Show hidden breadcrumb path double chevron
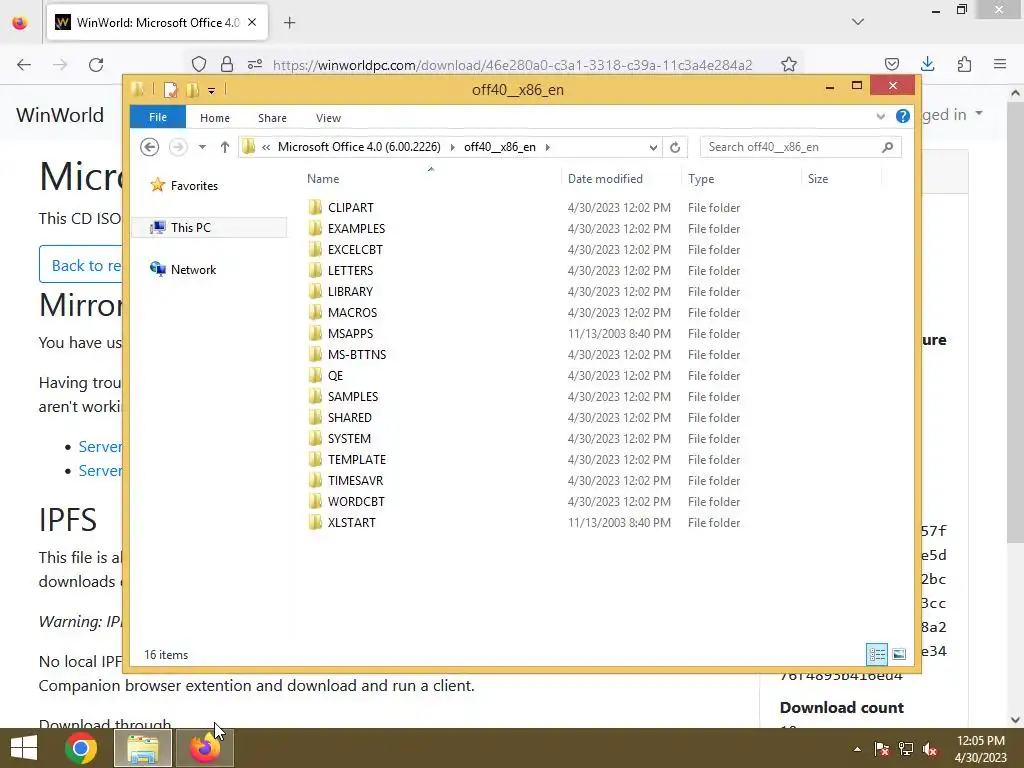1024x768 pixels. click(266, 147)
